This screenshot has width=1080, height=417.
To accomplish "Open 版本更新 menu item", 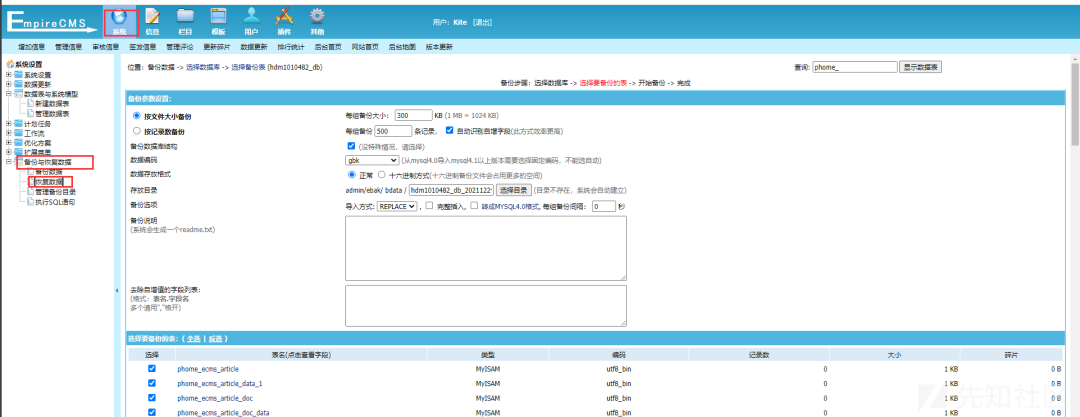I will pos(439,47).
